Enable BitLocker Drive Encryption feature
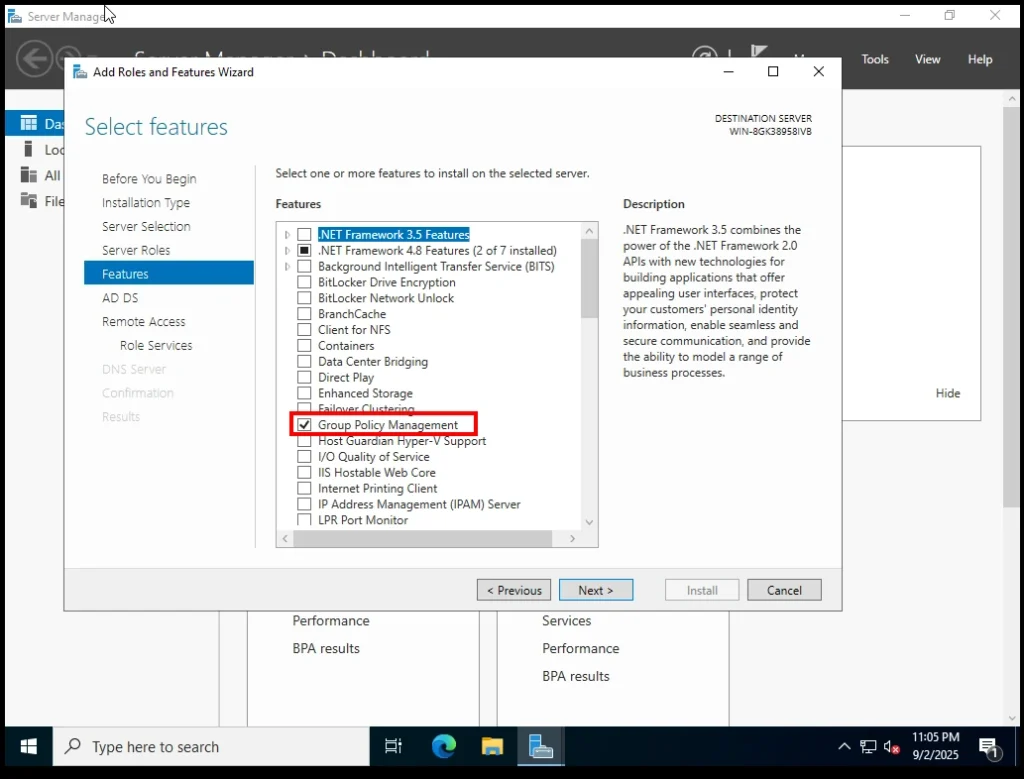 304,282
